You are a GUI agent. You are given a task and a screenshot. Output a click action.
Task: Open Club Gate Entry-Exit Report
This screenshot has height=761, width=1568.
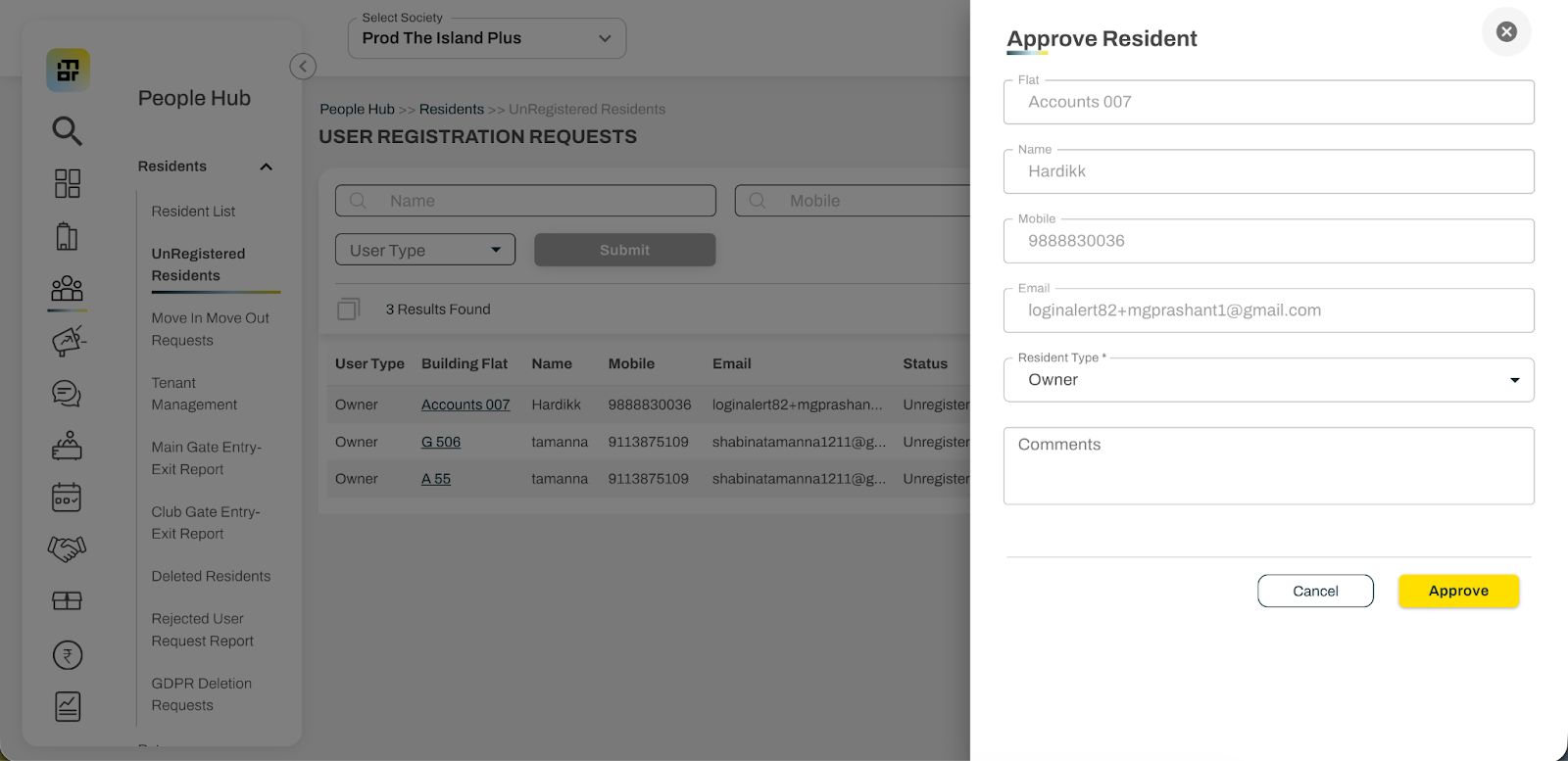[206, 523]
